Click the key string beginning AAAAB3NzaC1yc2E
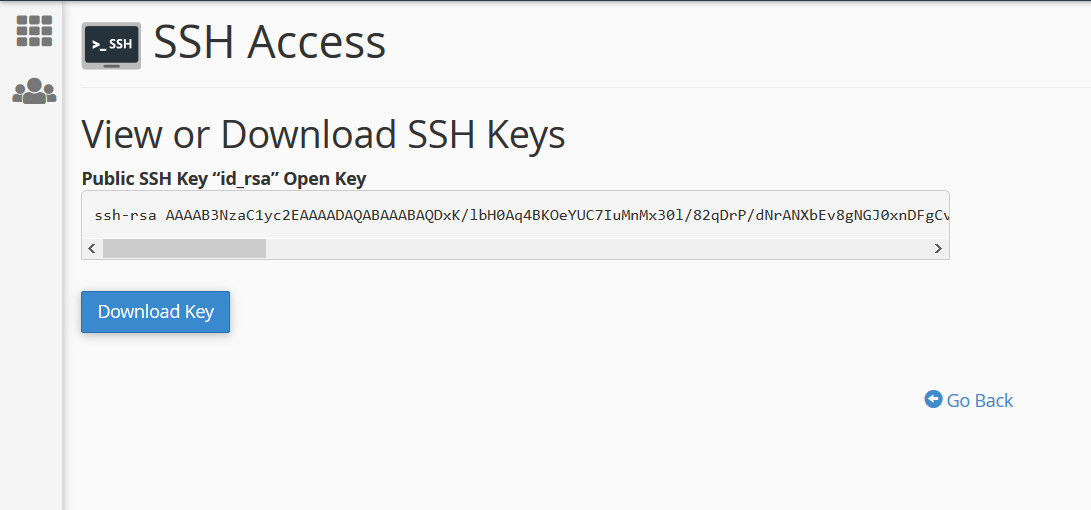Viewport: 1091px width, 510px height. pyautogui.click(x=557, y=215)
